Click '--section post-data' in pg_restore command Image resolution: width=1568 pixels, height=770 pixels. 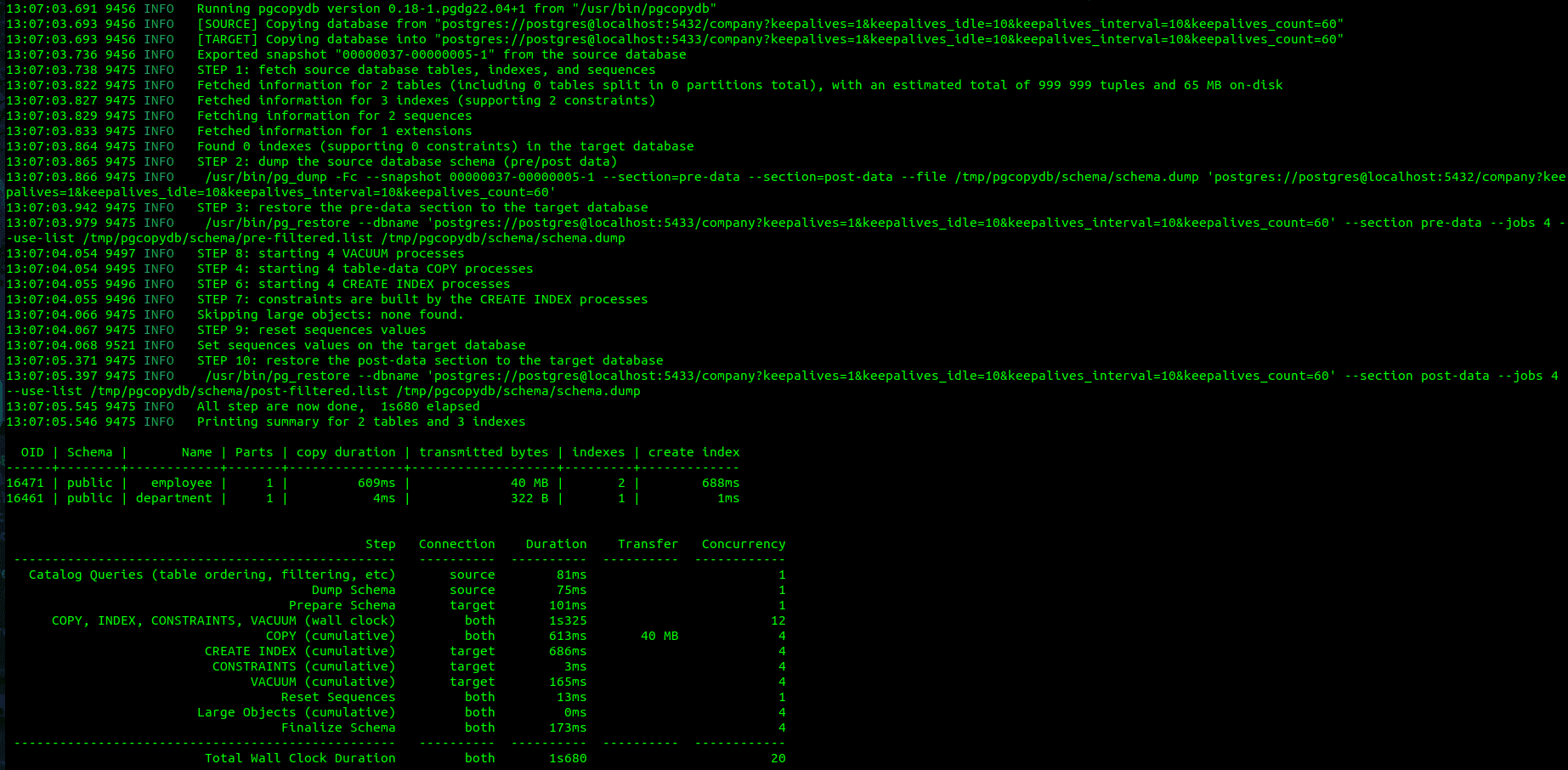[1418, 376]
